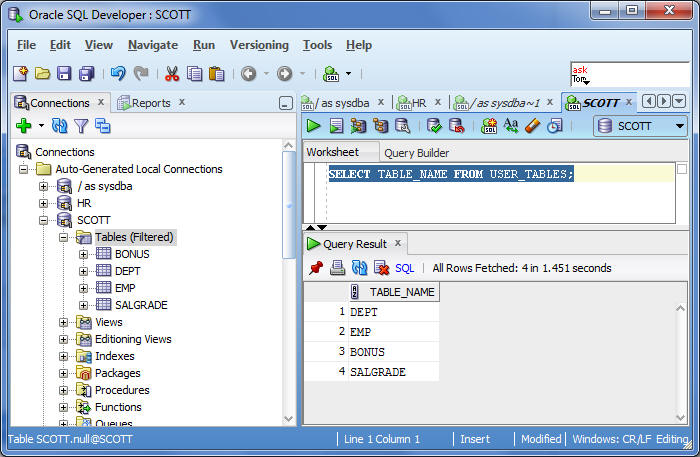Delete row icon in Query Result toolbar
Screen dimensions: 700x457
pos(381,268)
